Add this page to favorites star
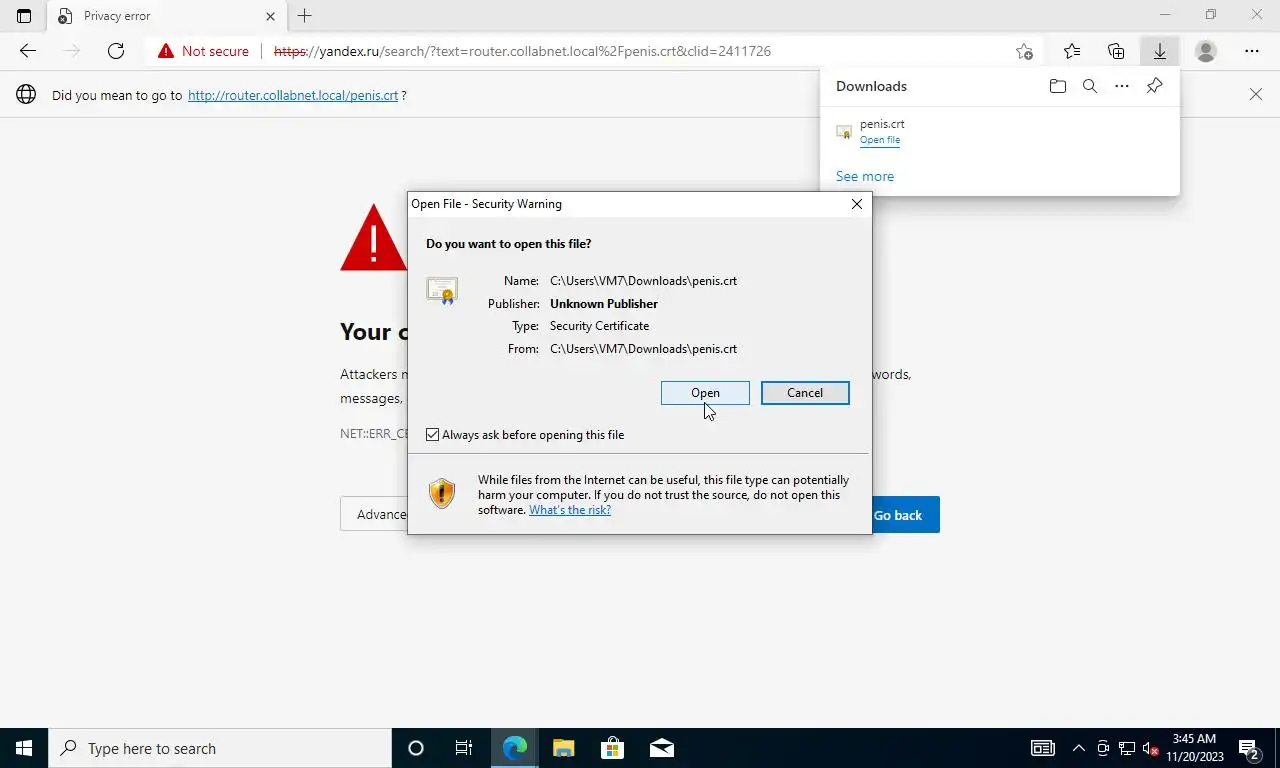Screen dimensions: 1280x768 coord(1024,51)
